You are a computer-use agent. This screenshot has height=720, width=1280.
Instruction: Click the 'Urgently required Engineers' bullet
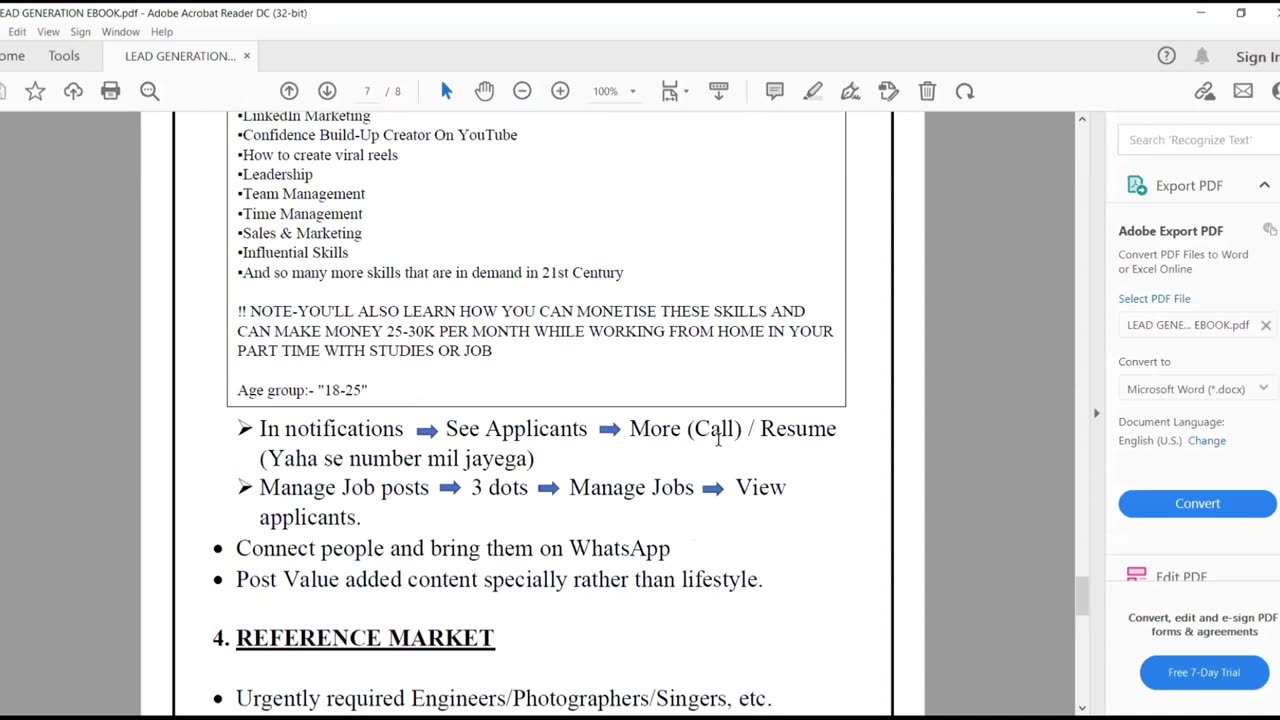[x=504, y=698]
